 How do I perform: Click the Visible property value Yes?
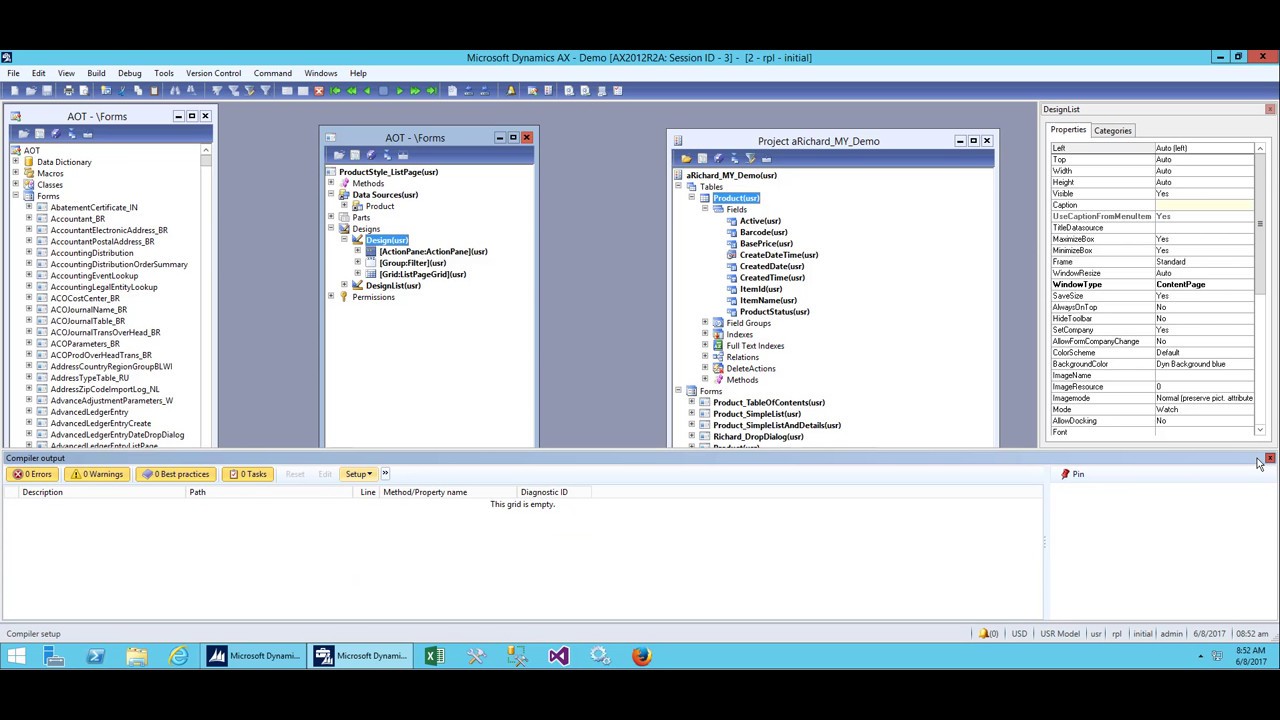[1204, 193]
